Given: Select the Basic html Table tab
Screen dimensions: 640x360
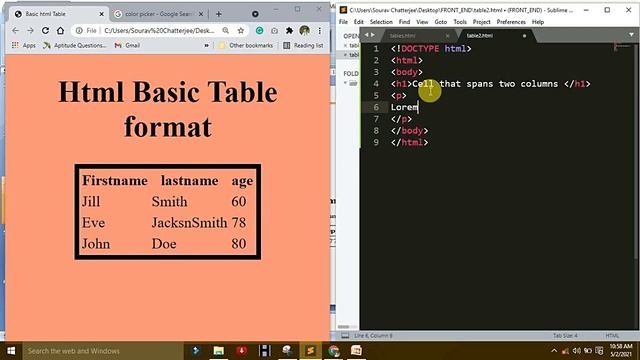Looking at the screenshot, I should (x=59, y=14).
